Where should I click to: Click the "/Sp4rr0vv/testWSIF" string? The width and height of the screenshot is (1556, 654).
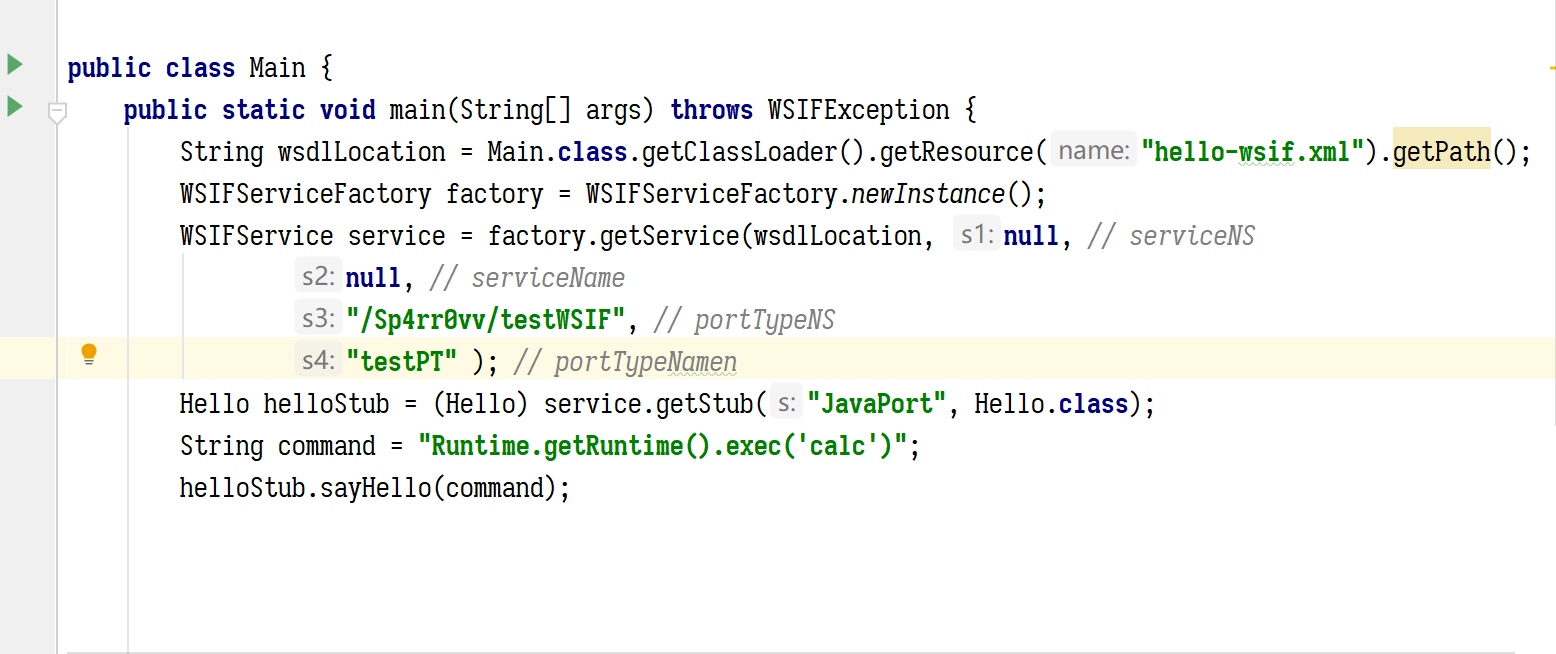[x=486, y=320]
